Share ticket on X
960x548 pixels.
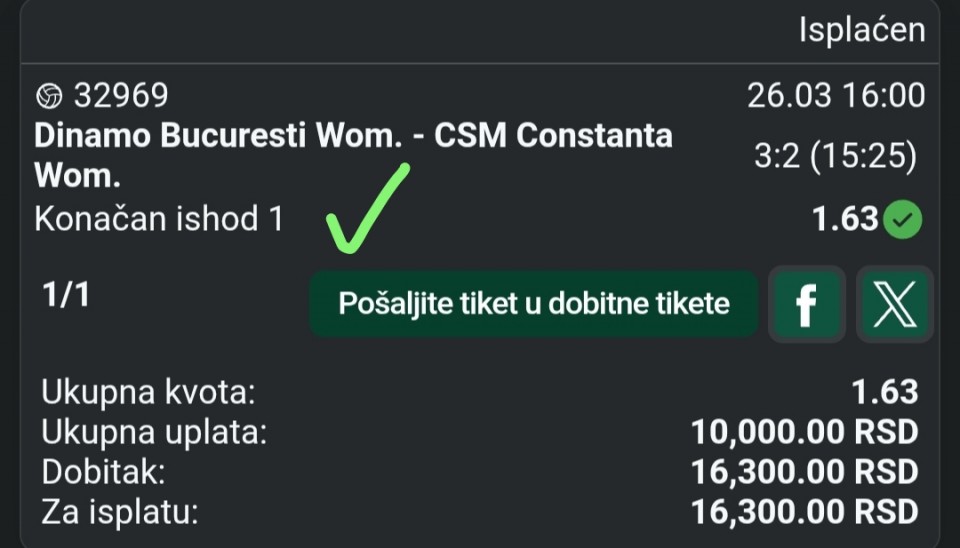[x=895, y=304]
